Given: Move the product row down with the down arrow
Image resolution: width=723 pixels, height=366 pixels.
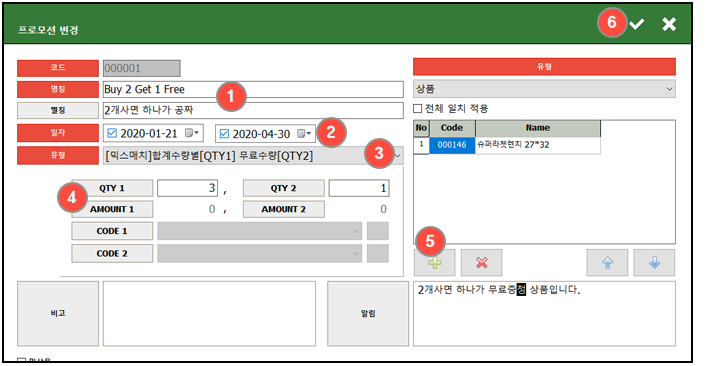Looking at the screenshot, I should tap(654, 263).
